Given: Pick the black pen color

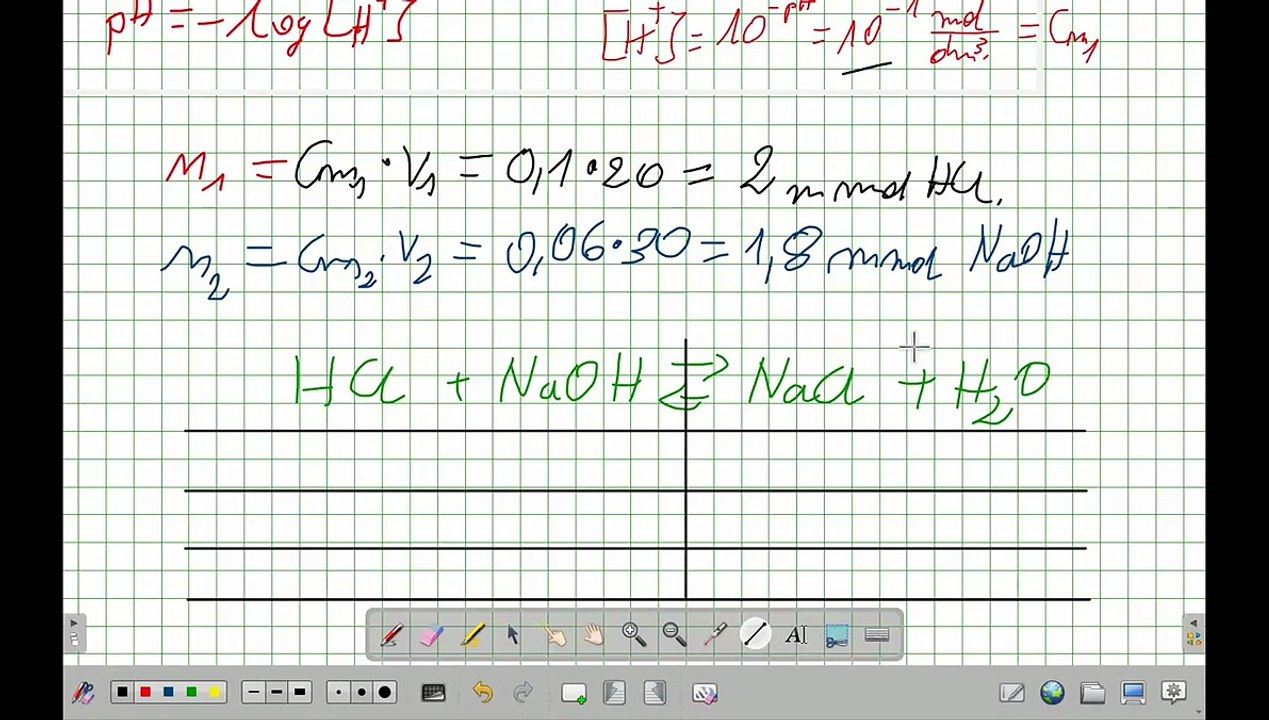Looking at the screenshot, I should tap(123, 692).
